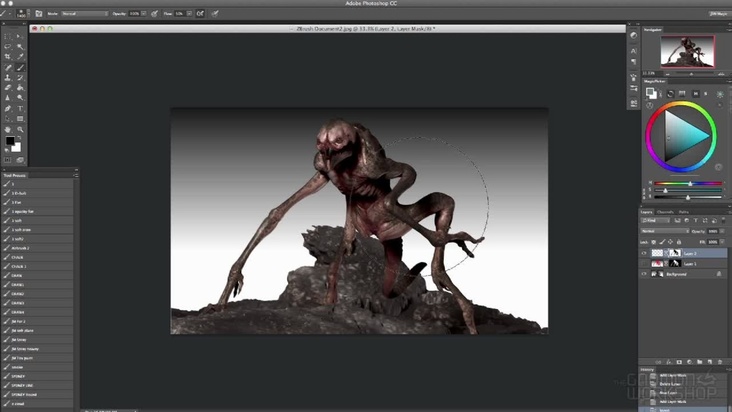Open the painting Mode dropdown in options bar

[84, 14]
